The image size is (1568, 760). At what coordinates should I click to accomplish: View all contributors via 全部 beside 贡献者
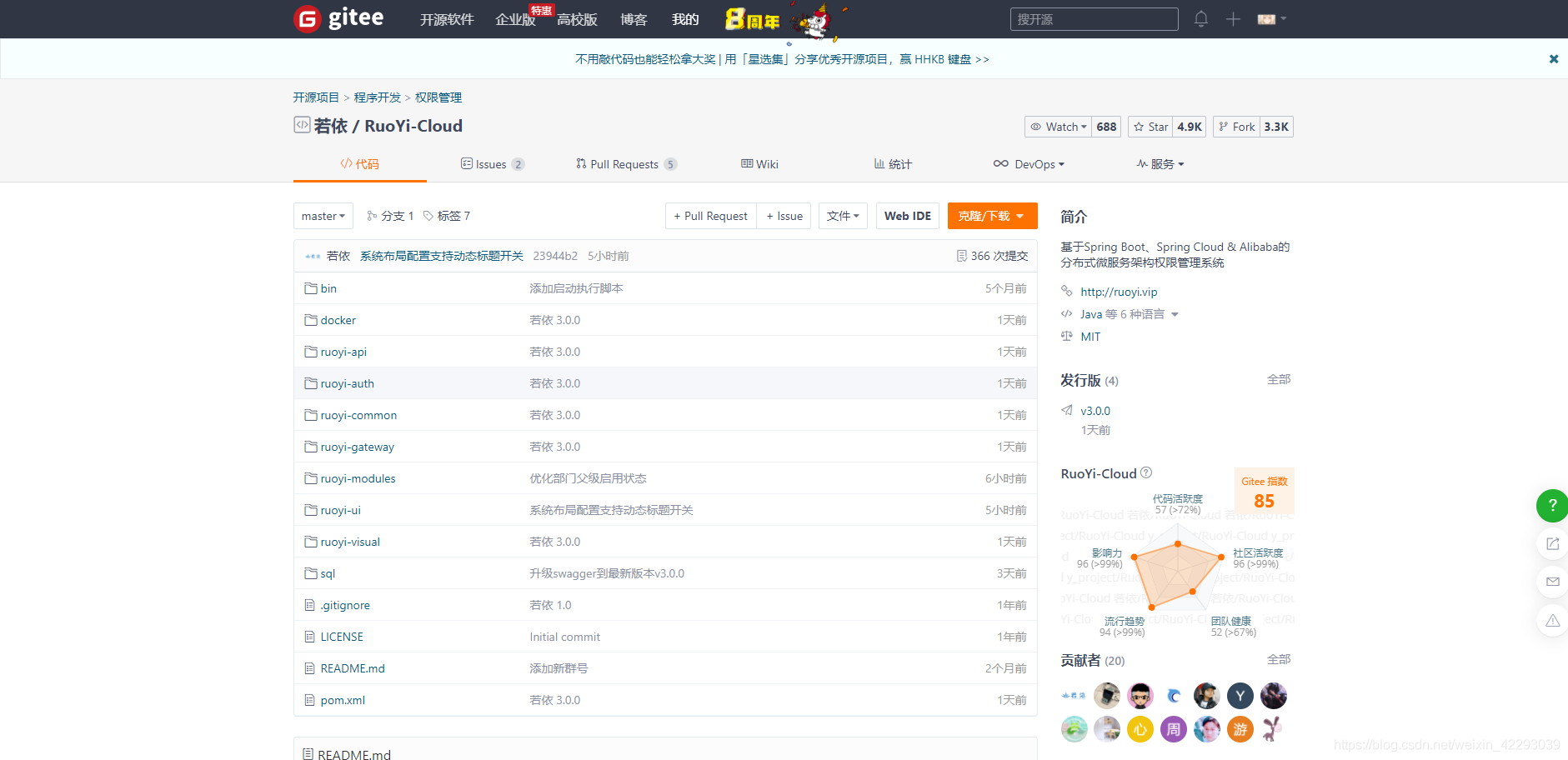[1279, 660]
